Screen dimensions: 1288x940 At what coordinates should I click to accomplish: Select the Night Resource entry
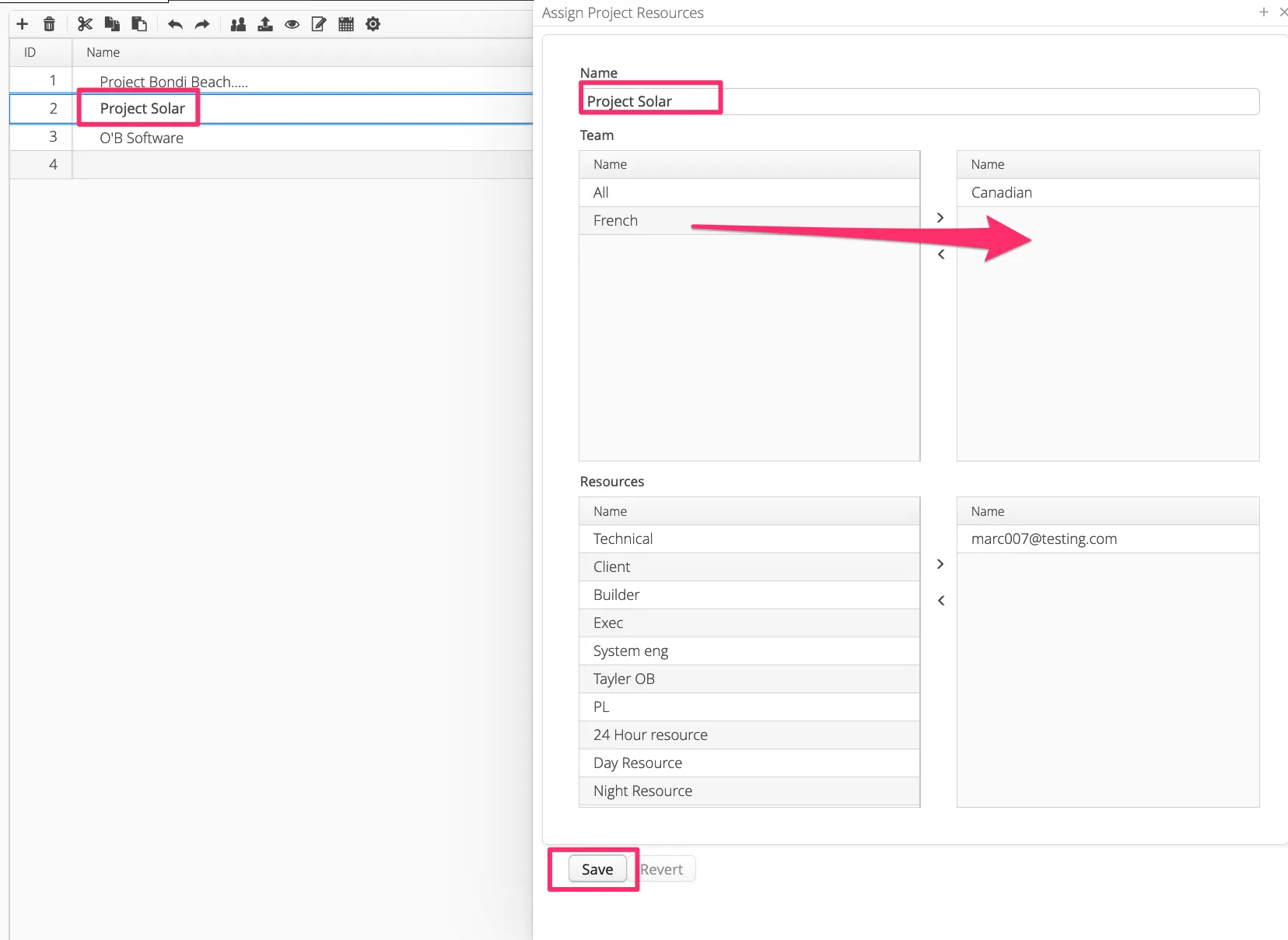pos(750,791)
